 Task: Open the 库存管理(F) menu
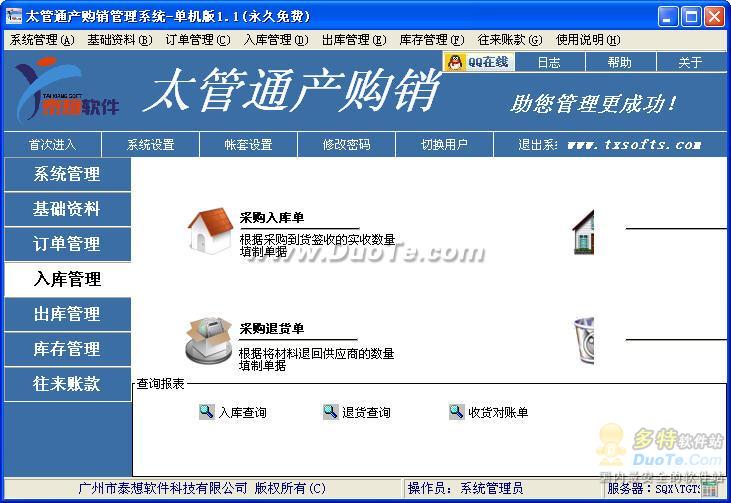pos(432,40)
